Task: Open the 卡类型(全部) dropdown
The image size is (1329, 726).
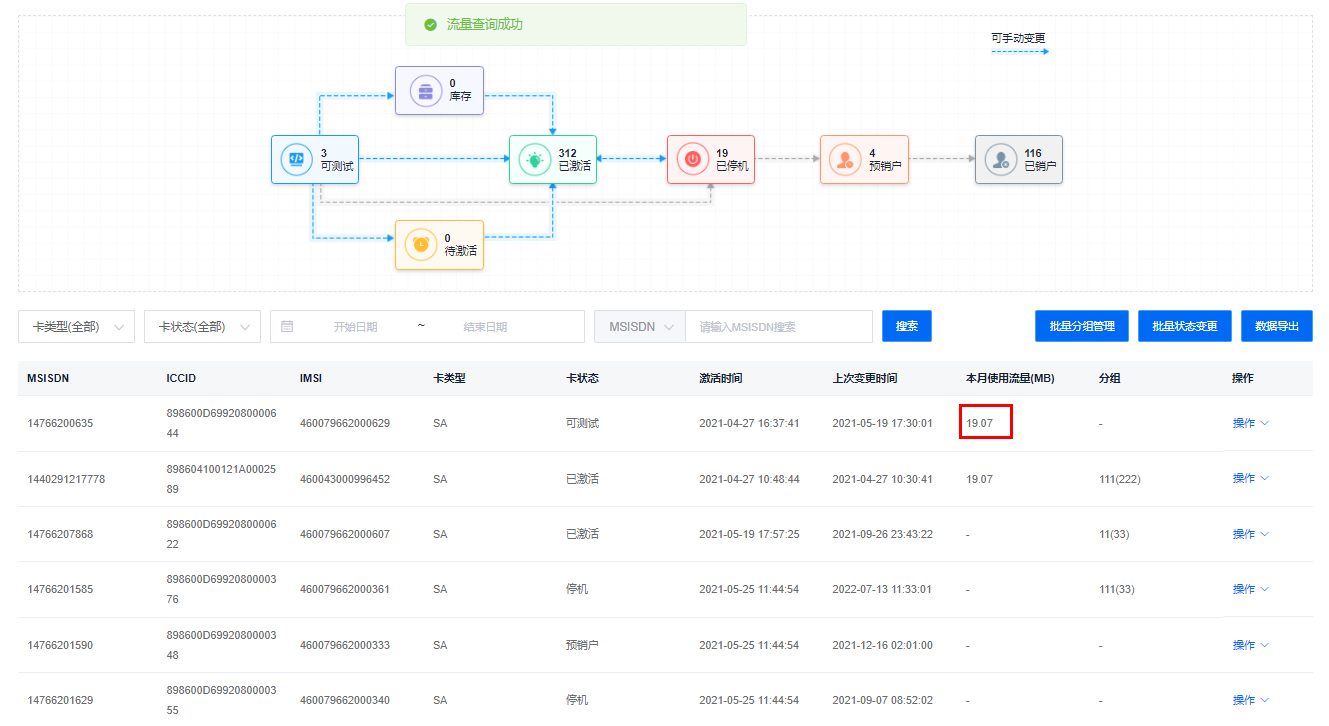Action: [76, 327]
